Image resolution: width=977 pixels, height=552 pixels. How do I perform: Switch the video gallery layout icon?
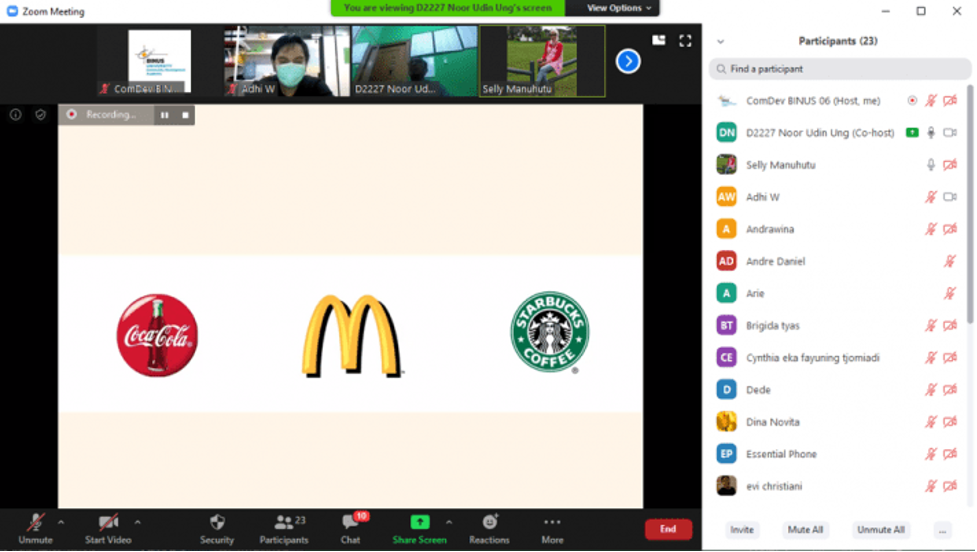(x=659, y=40)
